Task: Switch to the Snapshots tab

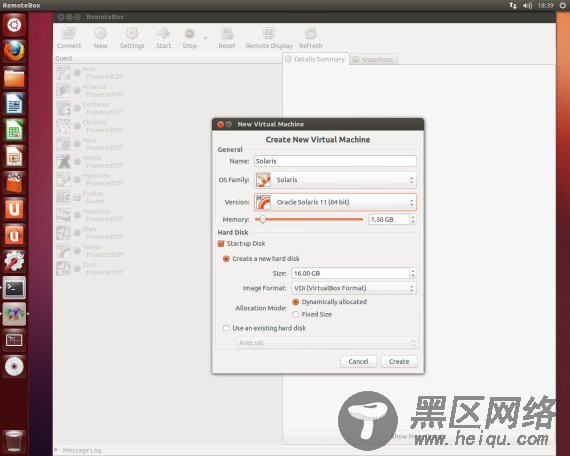Action: (x=373, y=59)
